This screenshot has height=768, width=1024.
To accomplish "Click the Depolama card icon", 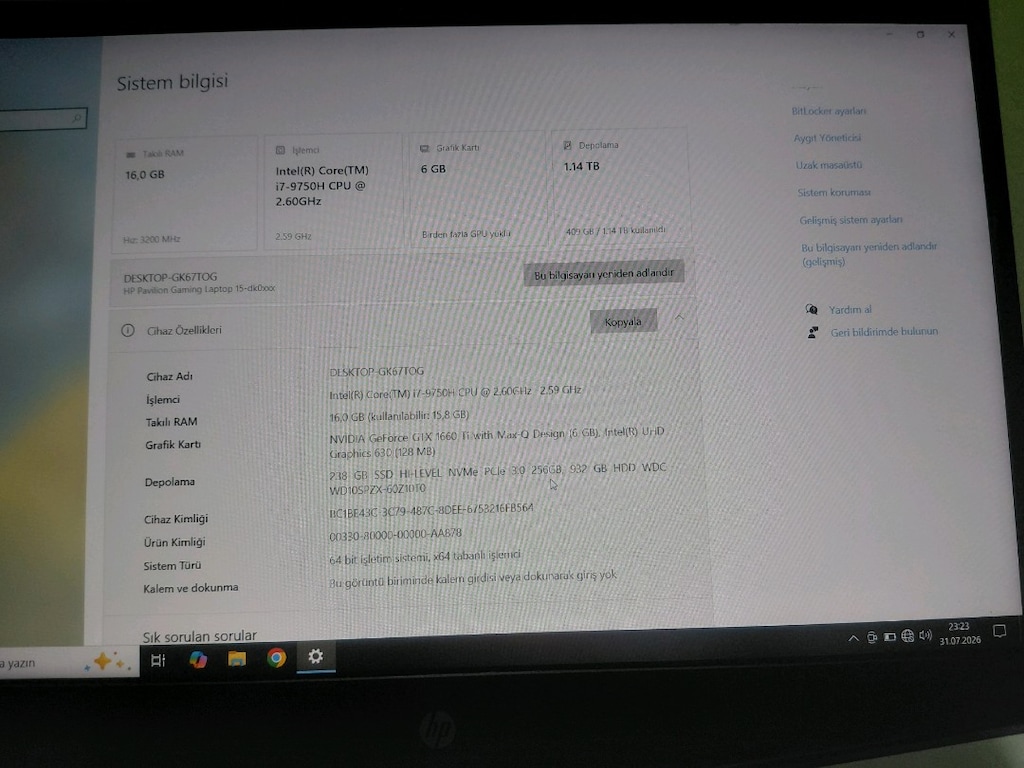I will coord(568,145).
